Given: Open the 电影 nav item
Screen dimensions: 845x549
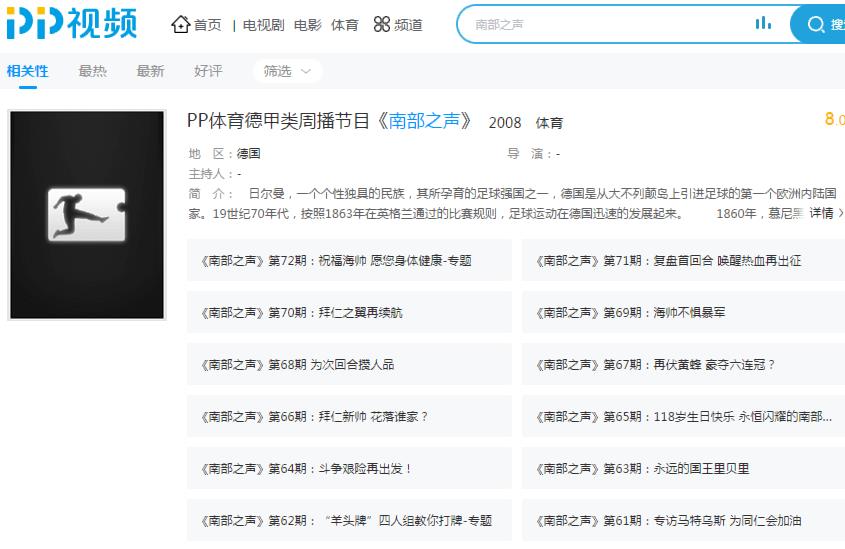Looking at the screenshot, I should [x=308, y=25].
